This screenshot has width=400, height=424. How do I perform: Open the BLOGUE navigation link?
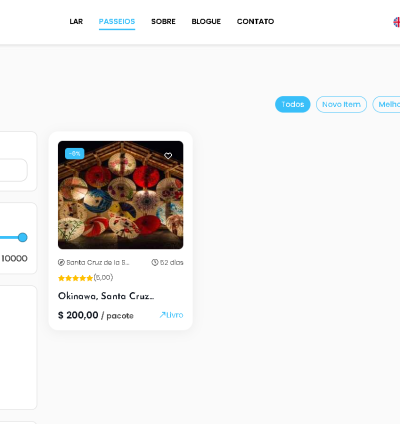206,21
